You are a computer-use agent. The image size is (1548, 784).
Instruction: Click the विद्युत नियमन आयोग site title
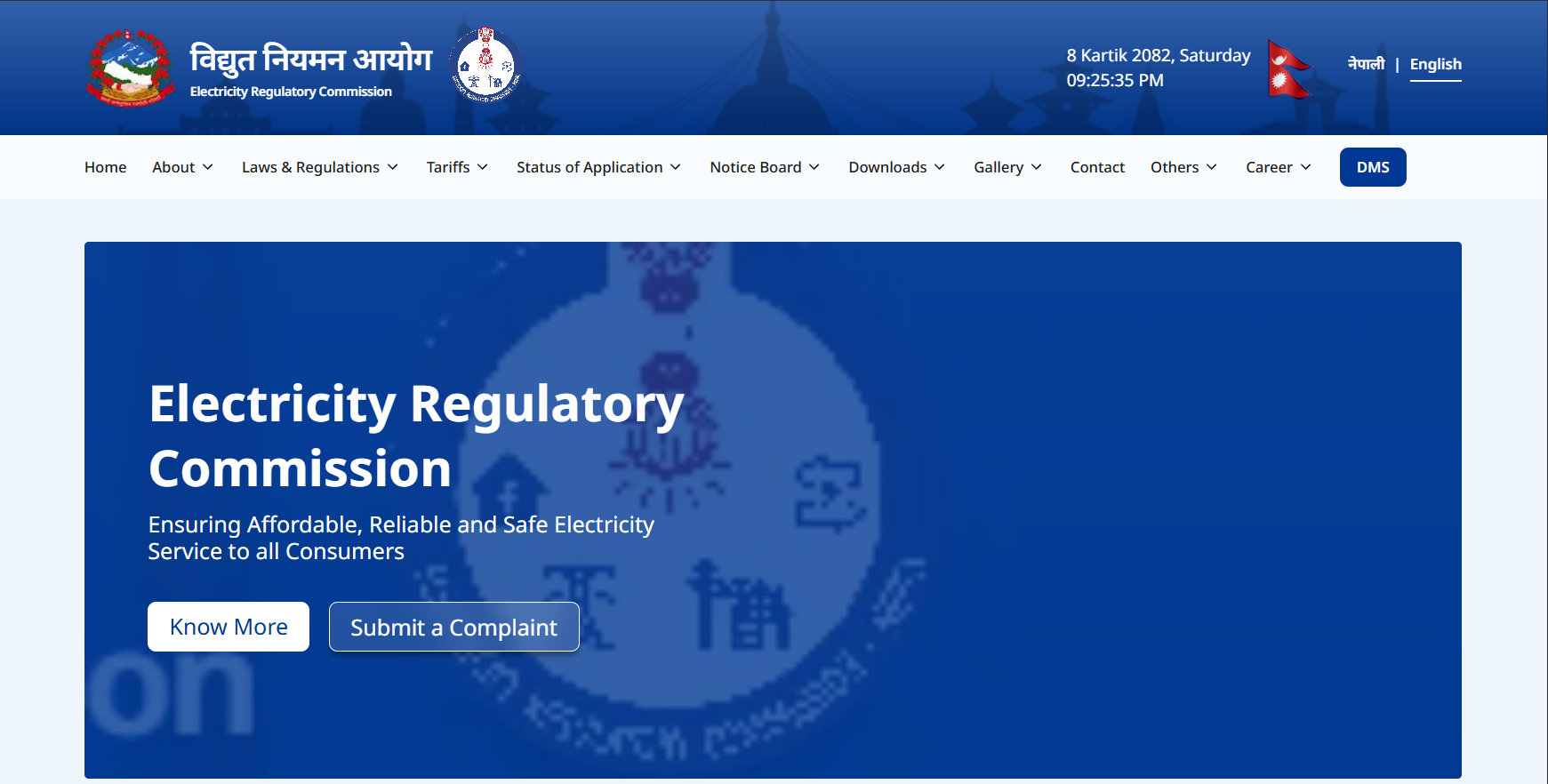tap(310, 60)
